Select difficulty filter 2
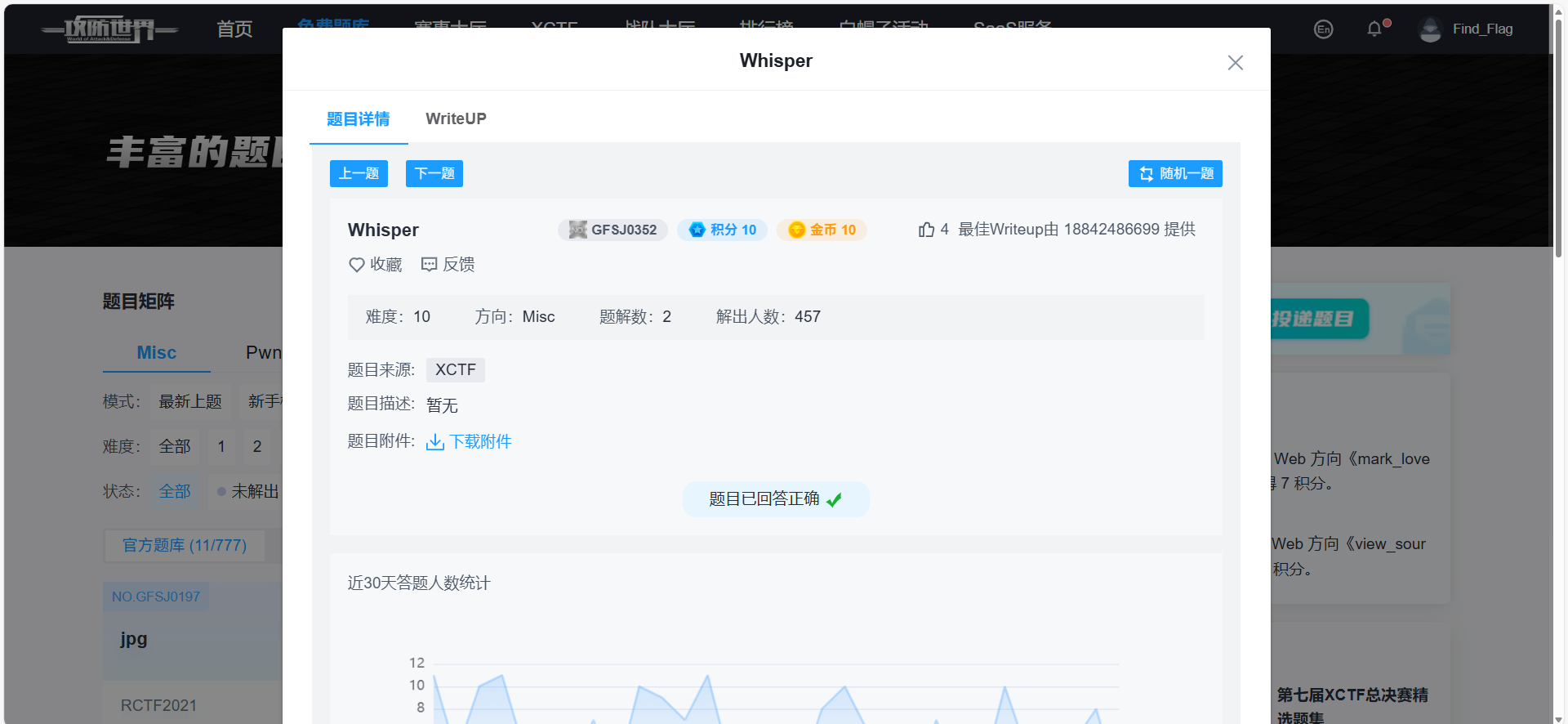The height and width of the screenshot is (724, 1568). pyautogui.click(x=257, y=447)
